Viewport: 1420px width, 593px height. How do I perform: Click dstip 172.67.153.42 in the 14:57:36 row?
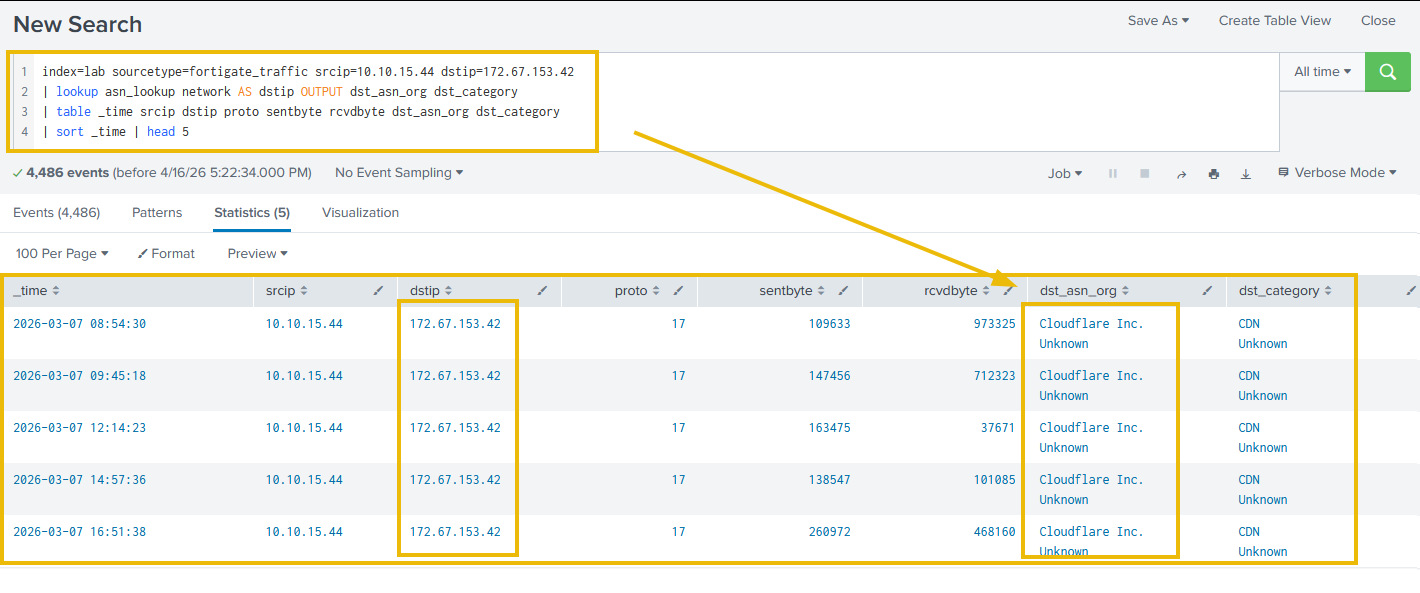(x=455, y=480)
